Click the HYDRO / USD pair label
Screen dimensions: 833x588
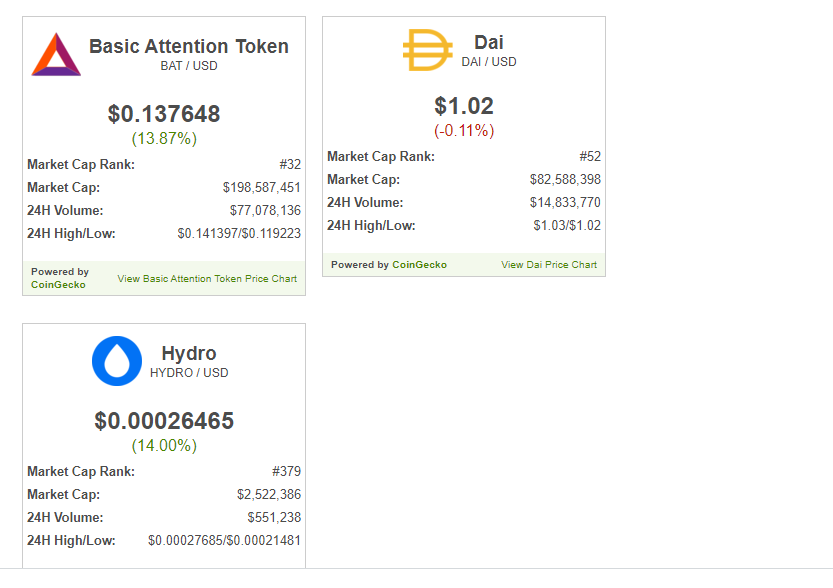click(x=189, y=373)
